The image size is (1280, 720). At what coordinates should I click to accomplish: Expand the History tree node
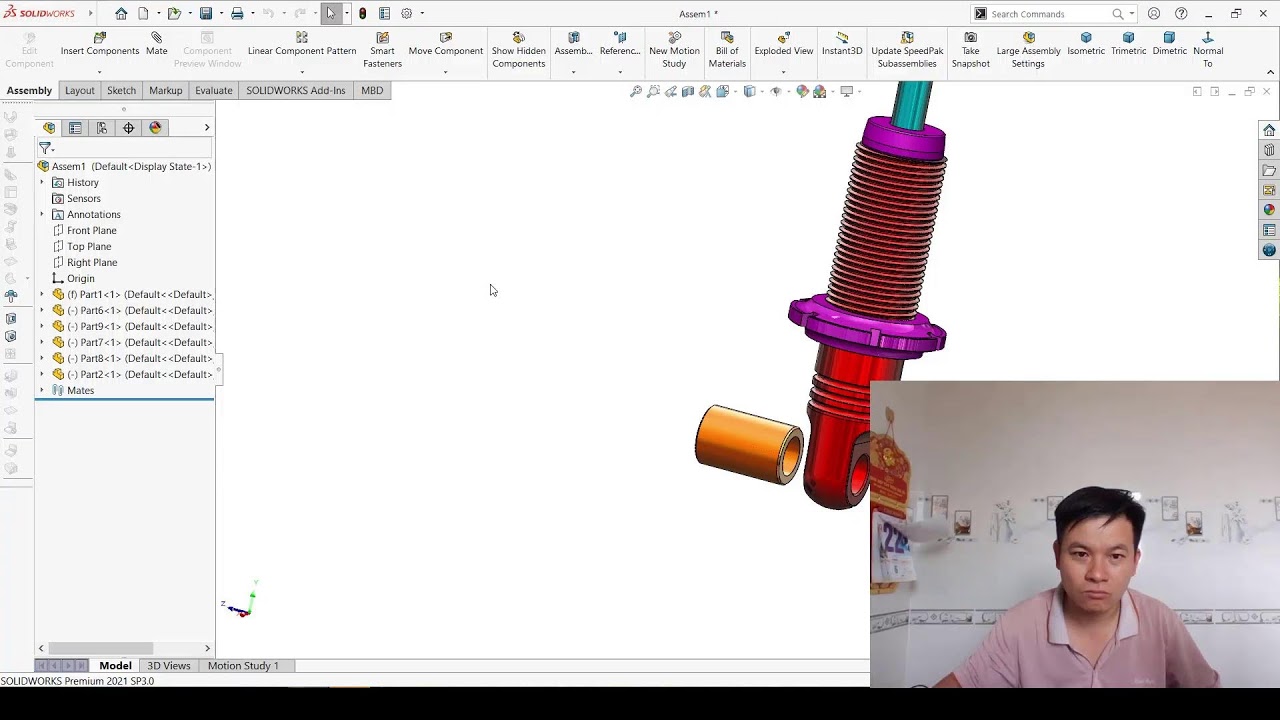(x=42, y=182)
